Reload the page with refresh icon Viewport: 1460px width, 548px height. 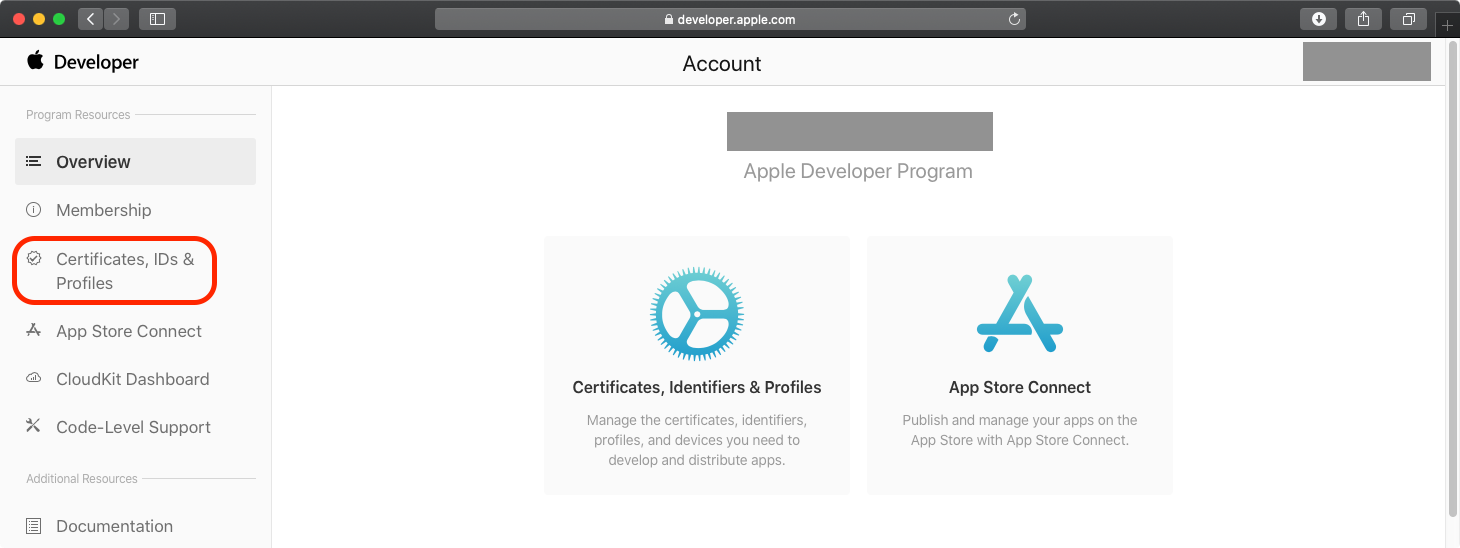[1014, 19]
